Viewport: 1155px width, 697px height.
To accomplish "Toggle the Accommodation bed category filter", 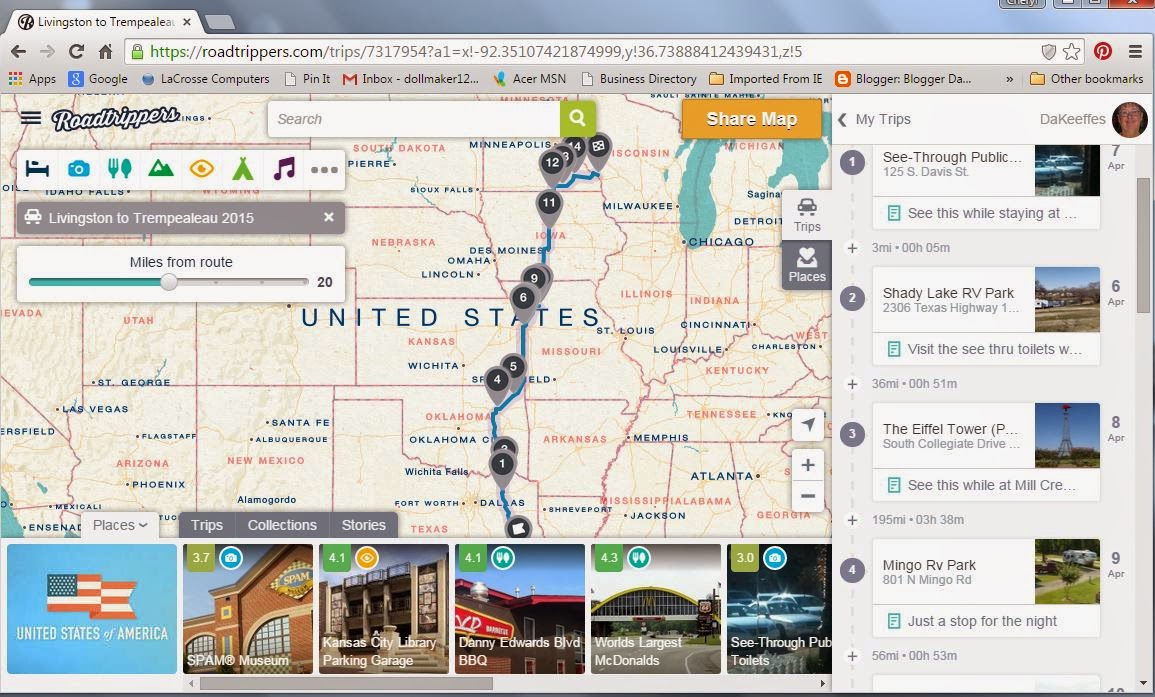I will 37,169.
